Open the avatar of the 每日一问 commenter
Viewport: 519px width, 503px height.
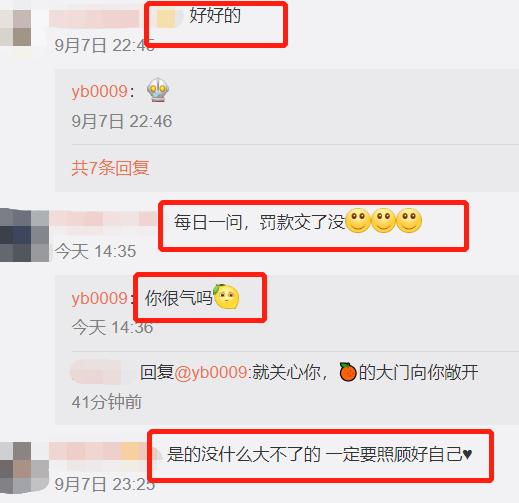[24, 235]
